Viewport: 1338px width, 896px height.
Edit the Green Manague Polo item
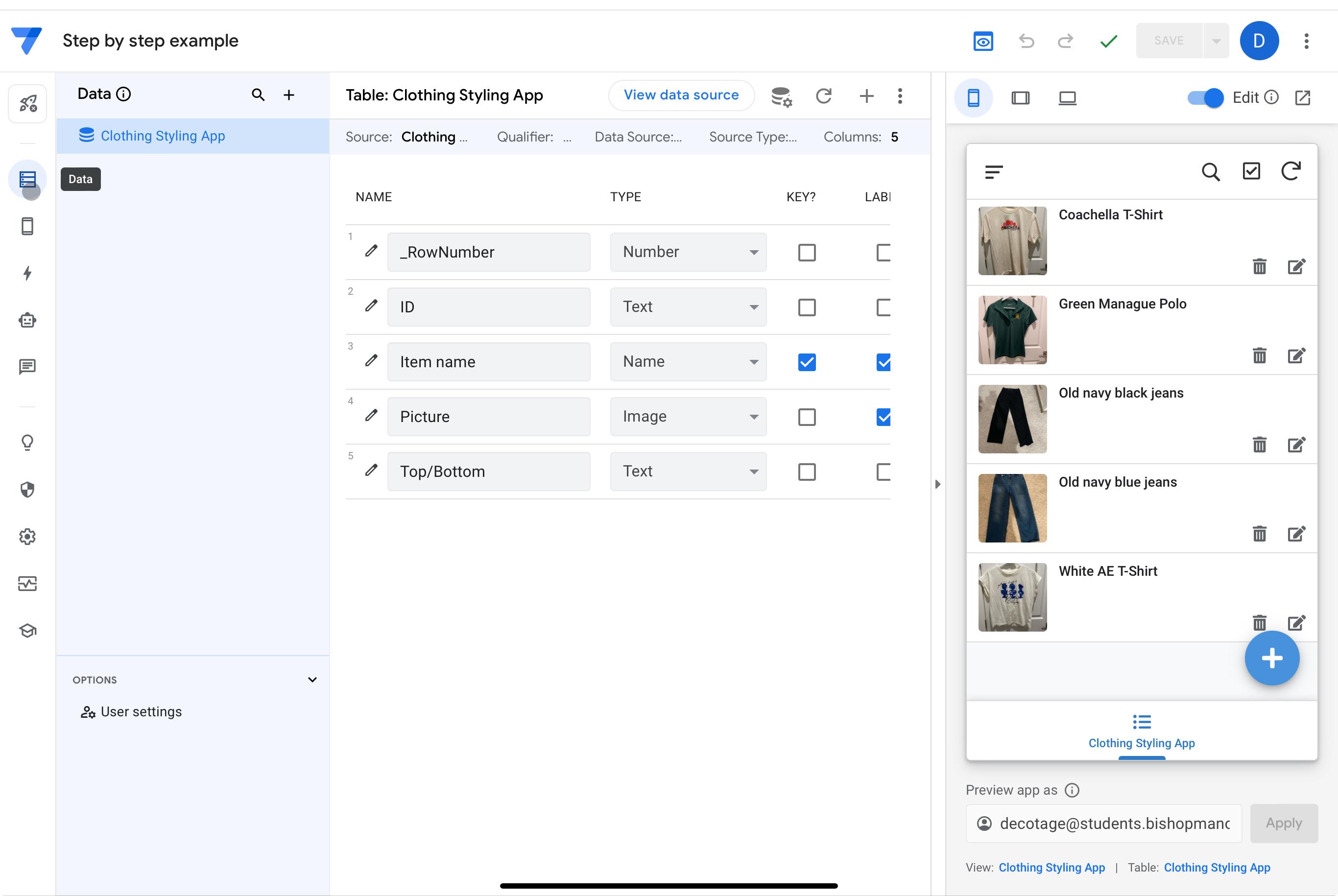pyautogui.click(x=1297, y=355)
